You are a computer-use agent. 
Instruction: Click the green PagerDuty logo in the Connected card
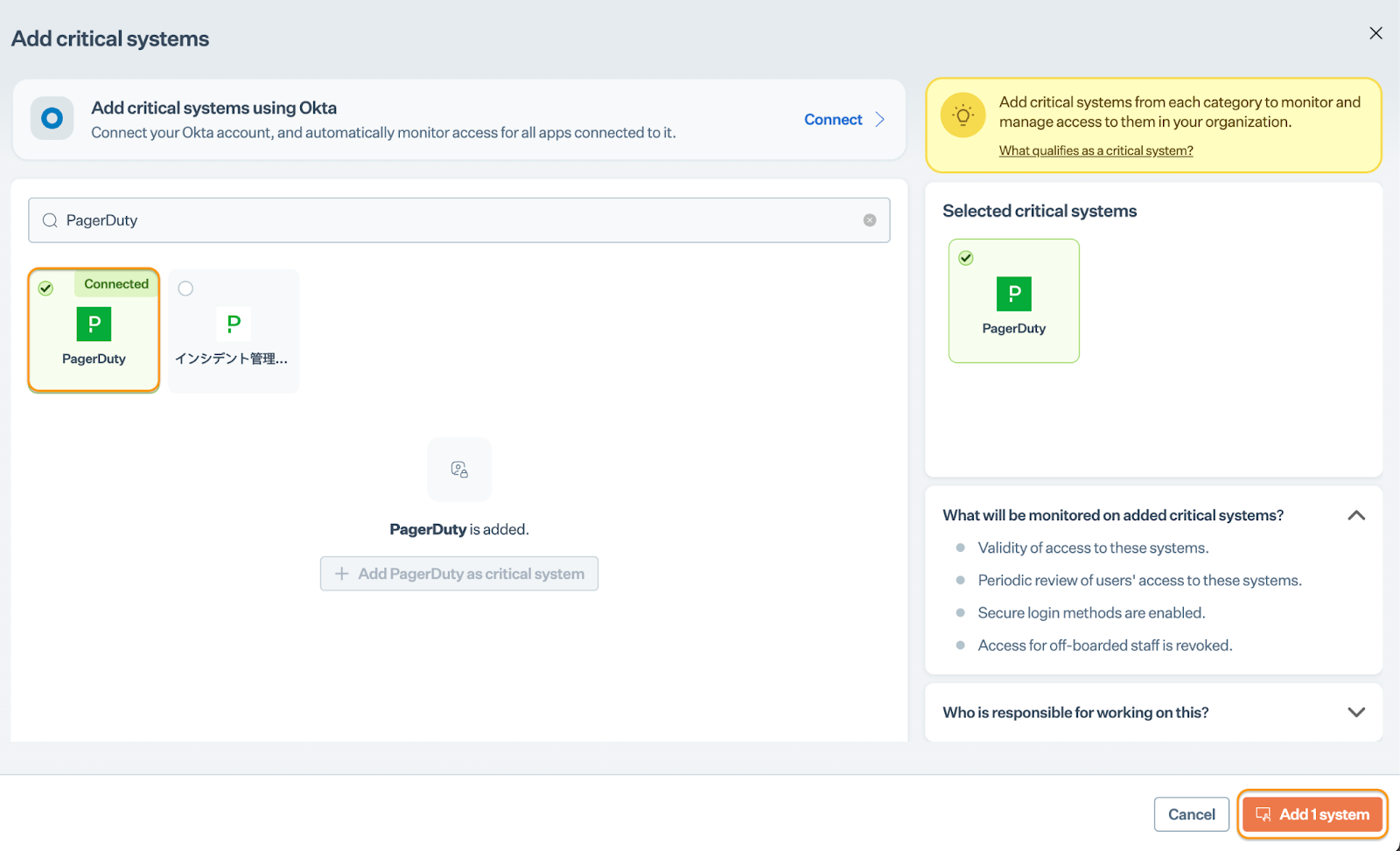click(x=94, y=324)
